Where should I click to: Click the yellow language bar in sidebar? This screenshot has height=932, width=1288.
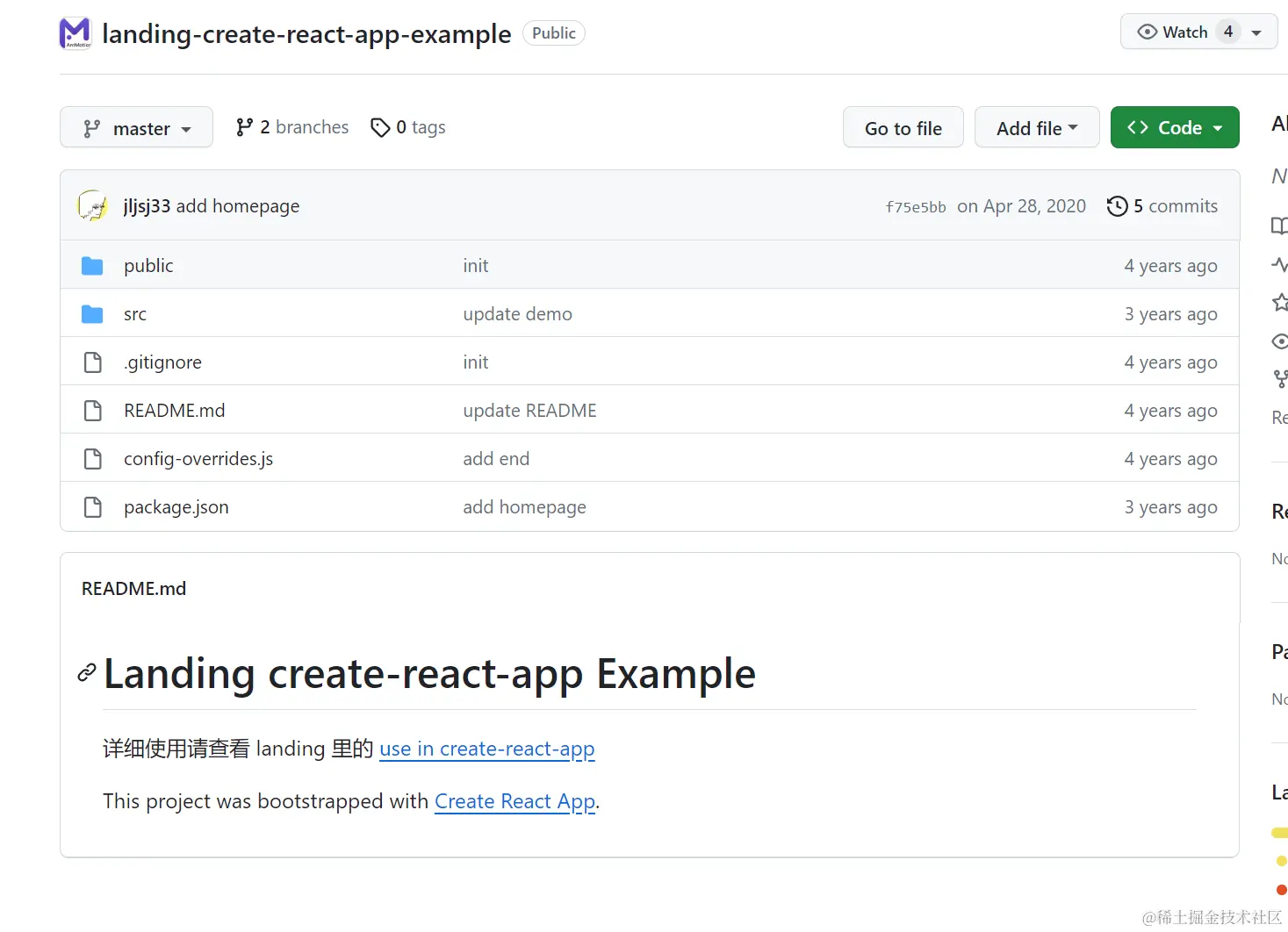click(x=1279, y=832)
